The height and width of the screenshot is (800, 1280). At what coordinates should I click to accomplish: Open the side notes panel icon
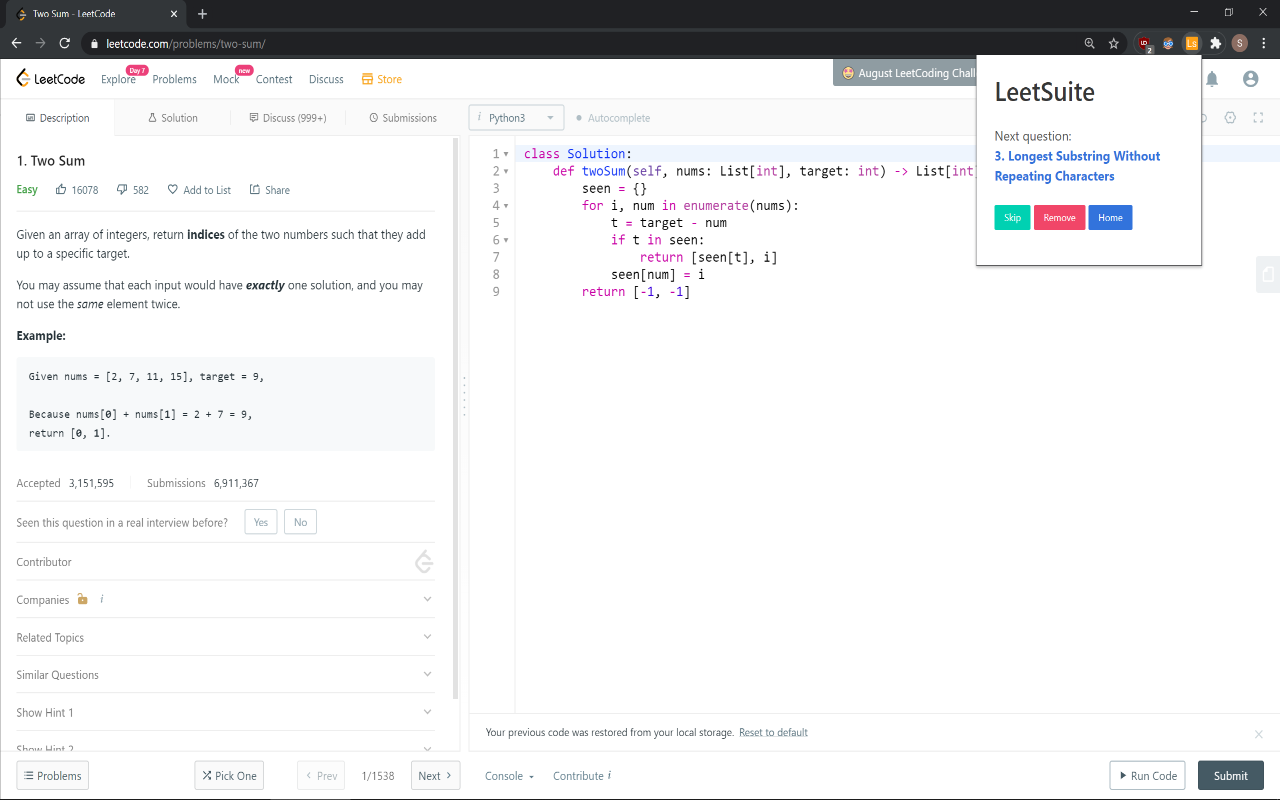[1268, 274]
